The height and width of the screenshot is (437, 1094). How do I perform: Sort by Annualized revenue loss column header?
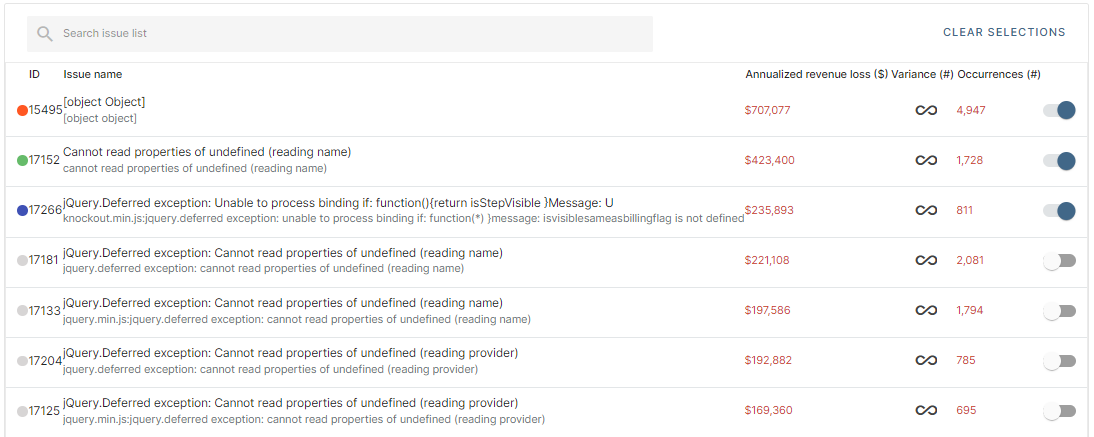click(816, 75)
